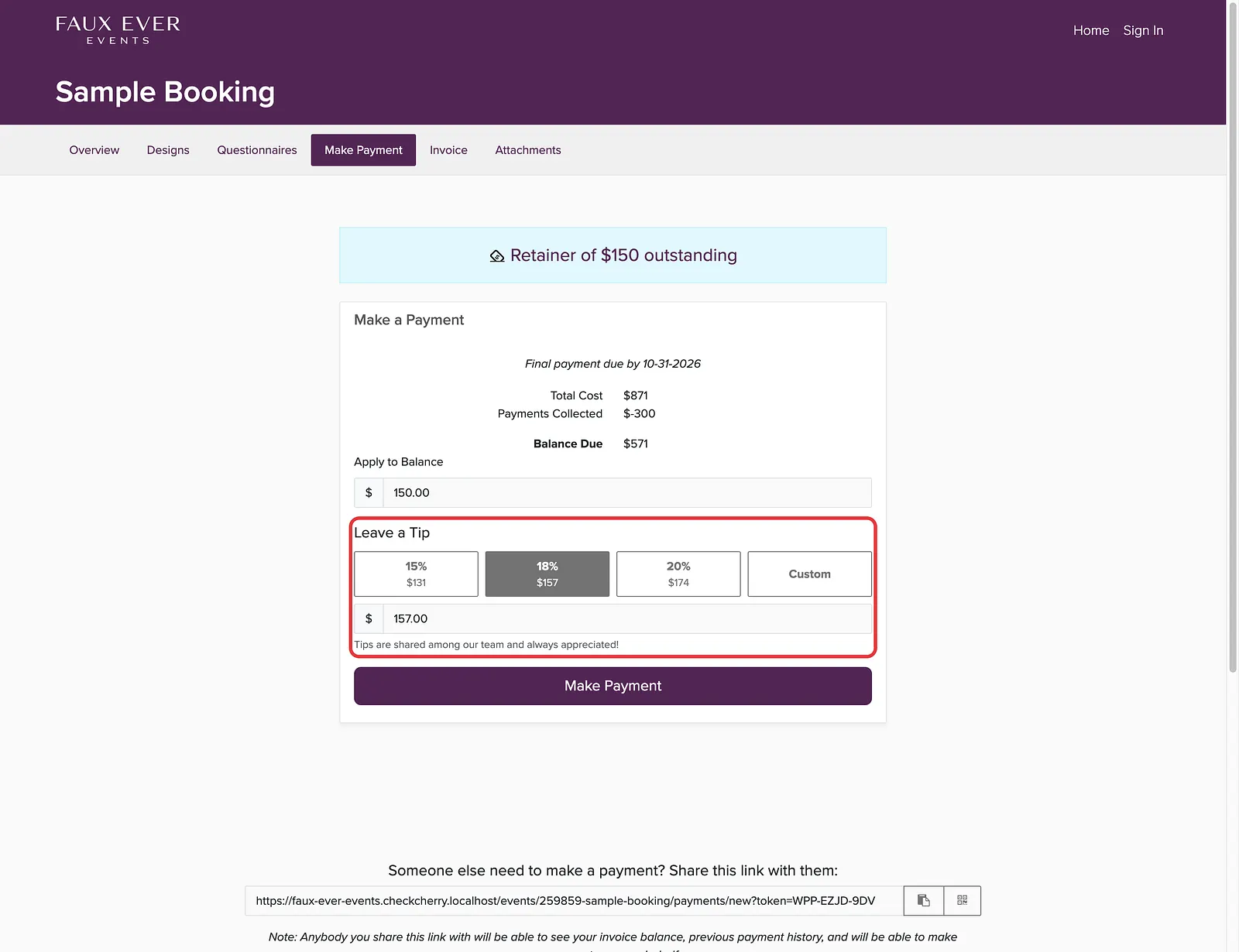1239x952 pixels.
Task: Edit the Apply to Balance amount field
Action: (627, 492)
